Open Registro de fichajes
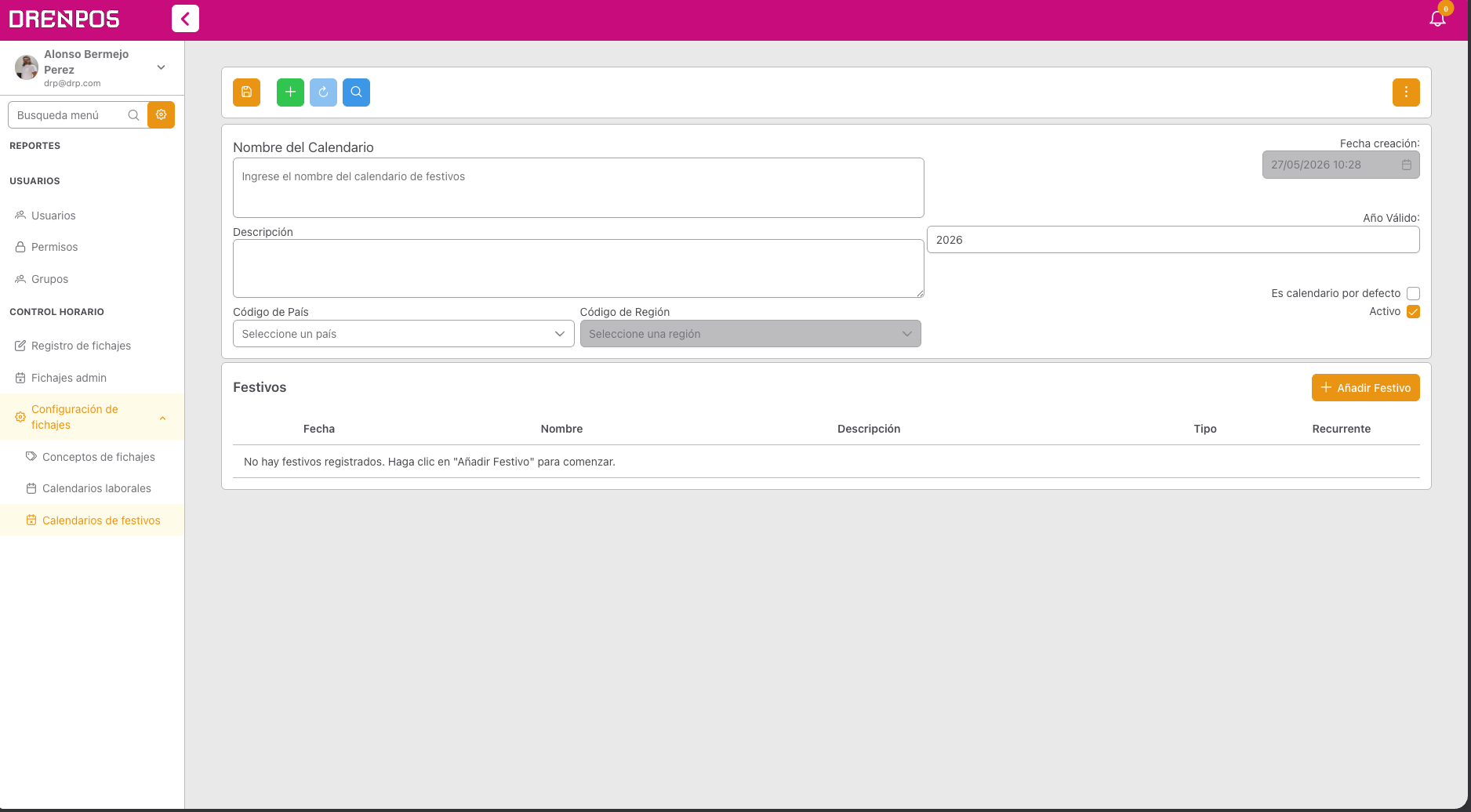Image resolution: width=1471 pixels, height=812 pixels. point(92,346)
